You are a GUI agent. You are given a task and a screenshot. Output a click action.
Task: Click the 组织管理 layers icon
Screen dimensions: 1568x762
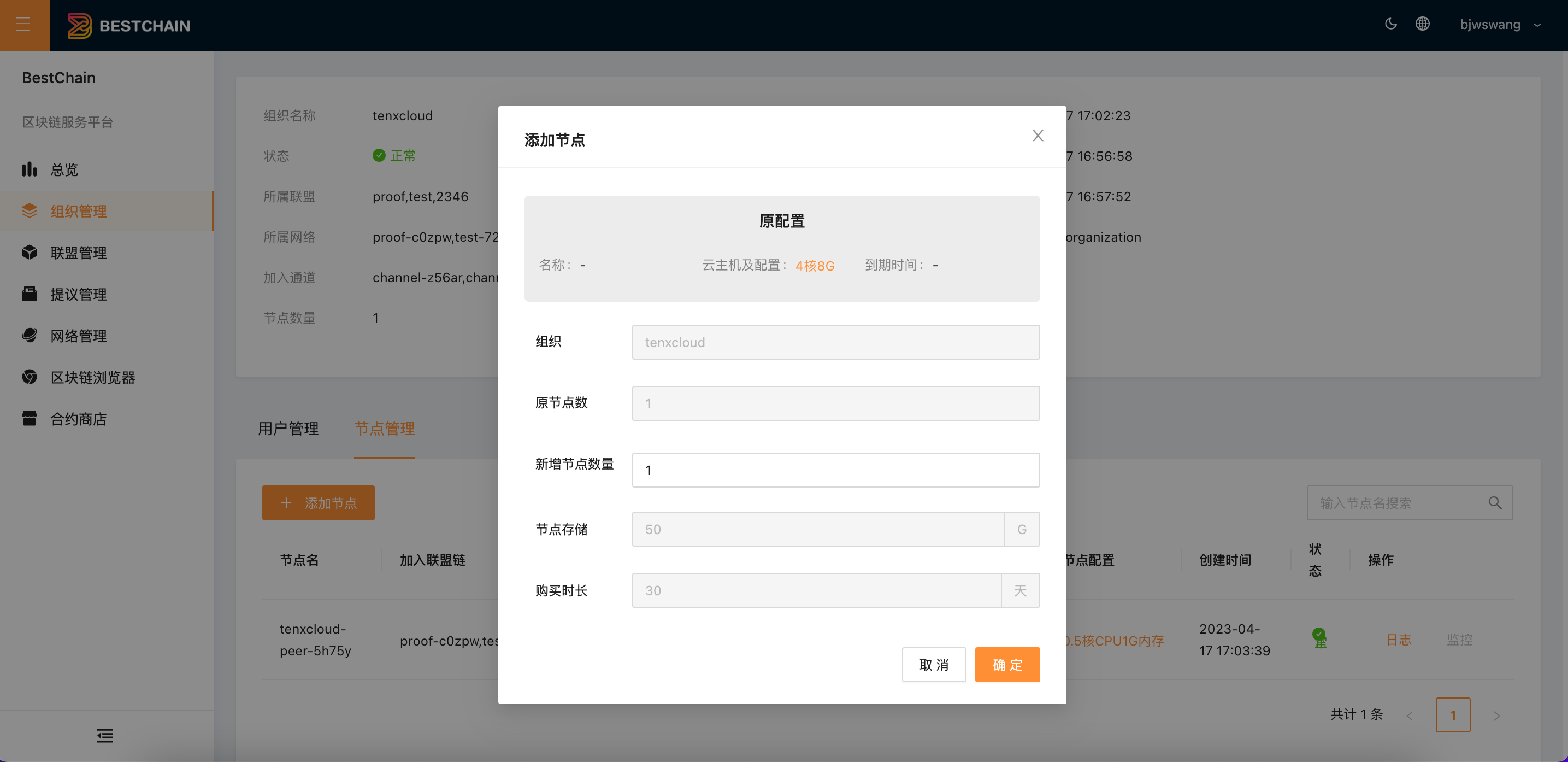pos(29,211)
